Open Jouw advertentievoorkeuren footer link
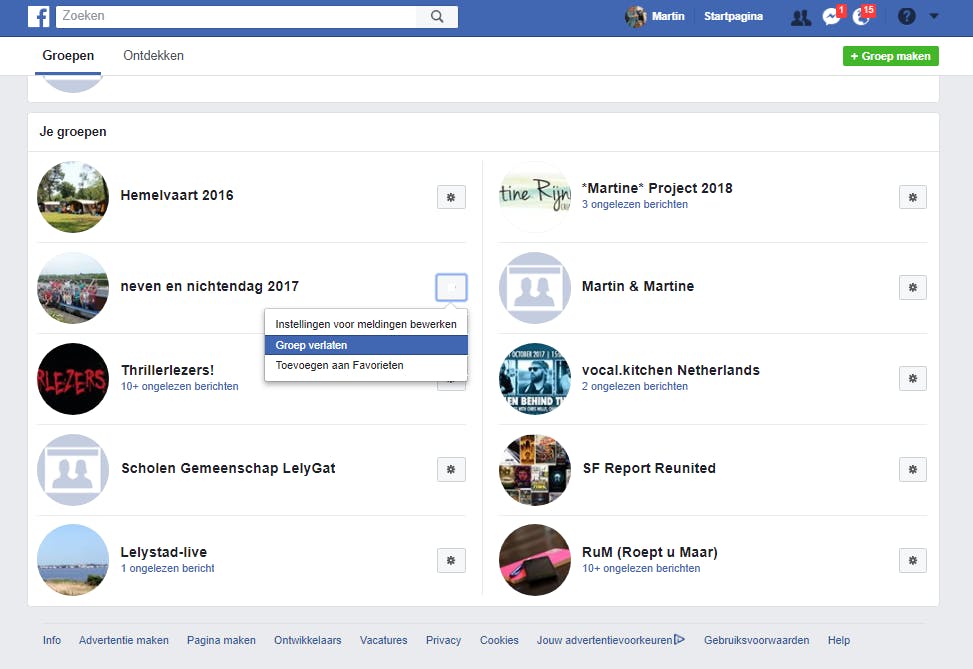This screenshot has height=669, width=973. 611,640
